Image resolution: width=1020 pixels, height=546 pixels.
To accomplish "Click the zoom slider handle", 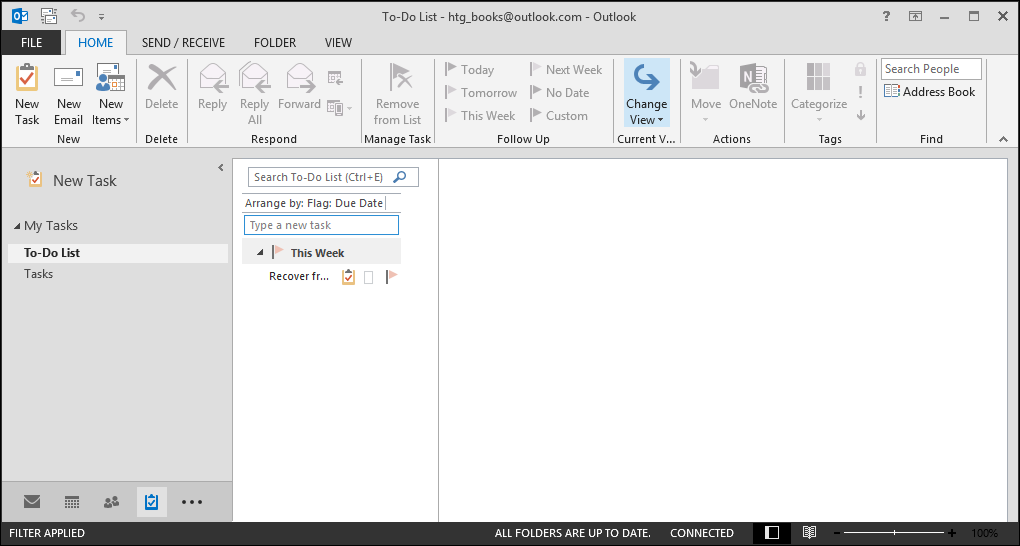I will pyautogui.click(x=894, y=532).
